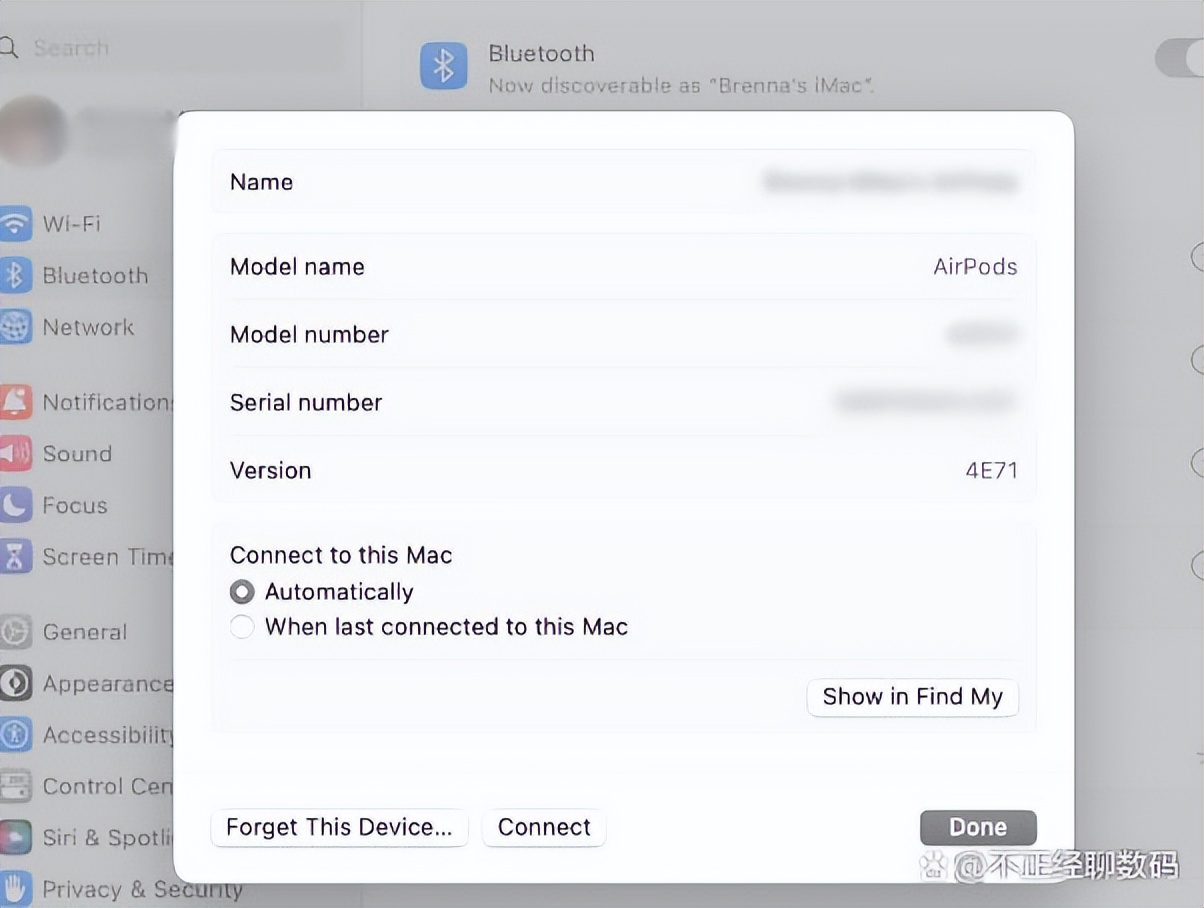Open the Bluetooth sidebar item label
Image resolution: width=1204 pixels, height=908 pixels.
click(x=95, y=275)
